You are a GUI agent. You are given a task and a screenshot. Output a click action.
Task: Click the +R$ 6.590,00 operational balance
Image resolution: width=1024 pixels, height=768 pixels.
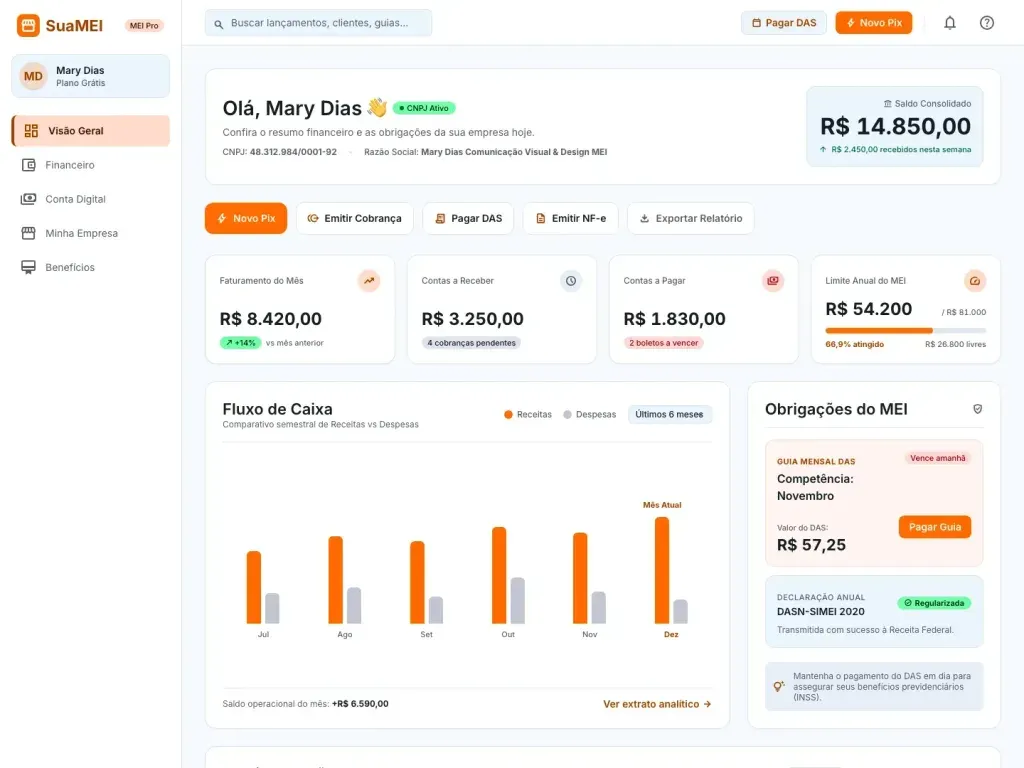pyautogui.click(x=360, y=704)
